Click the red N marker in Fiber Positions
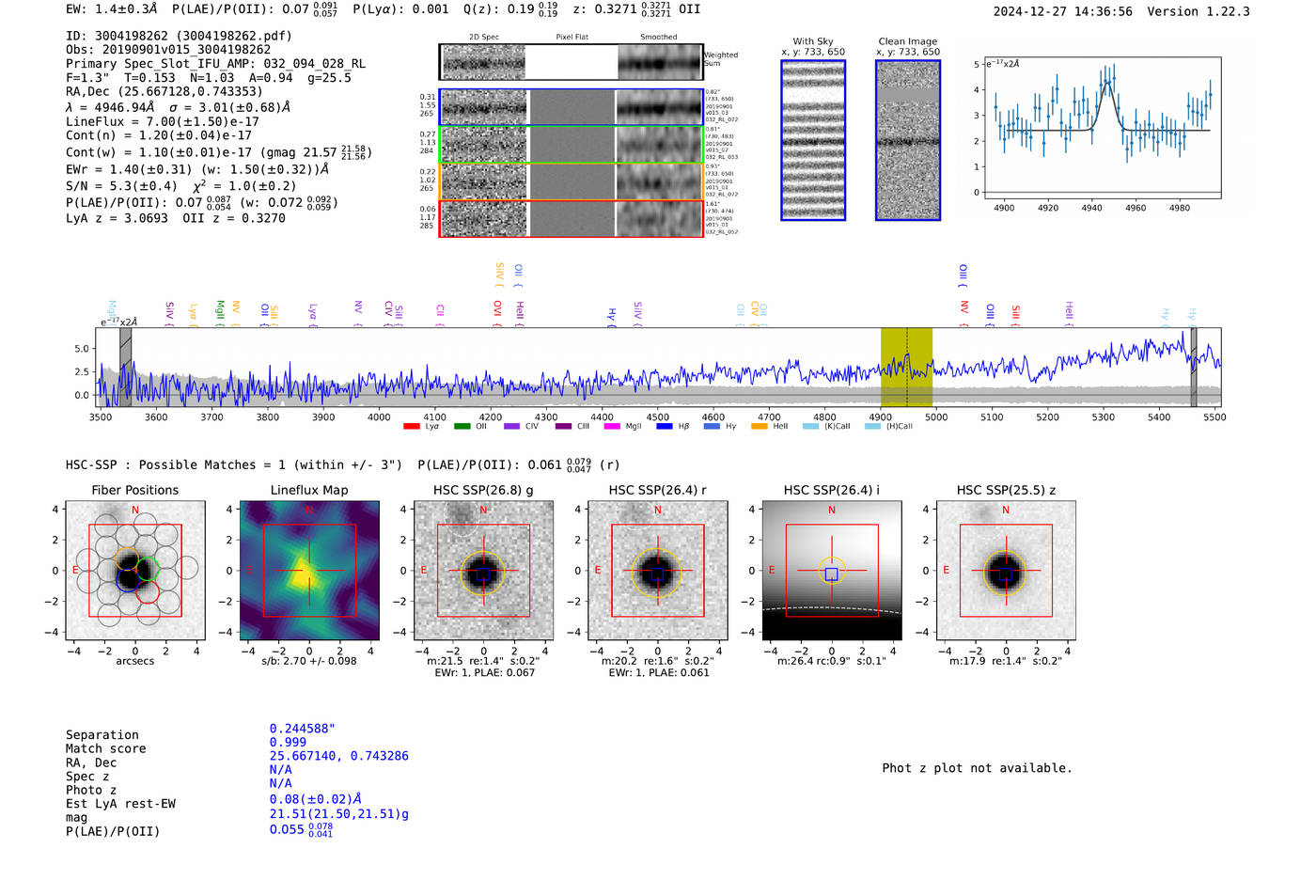This screenshot has height=896, width=1316. coord(135,511)
